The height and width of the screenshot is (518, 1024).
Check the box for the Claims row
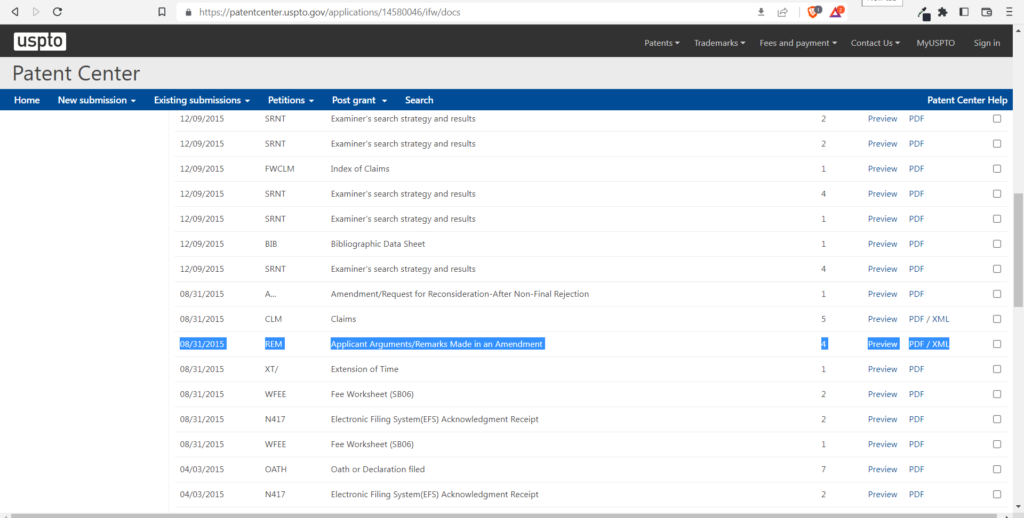tap(996, 319)
